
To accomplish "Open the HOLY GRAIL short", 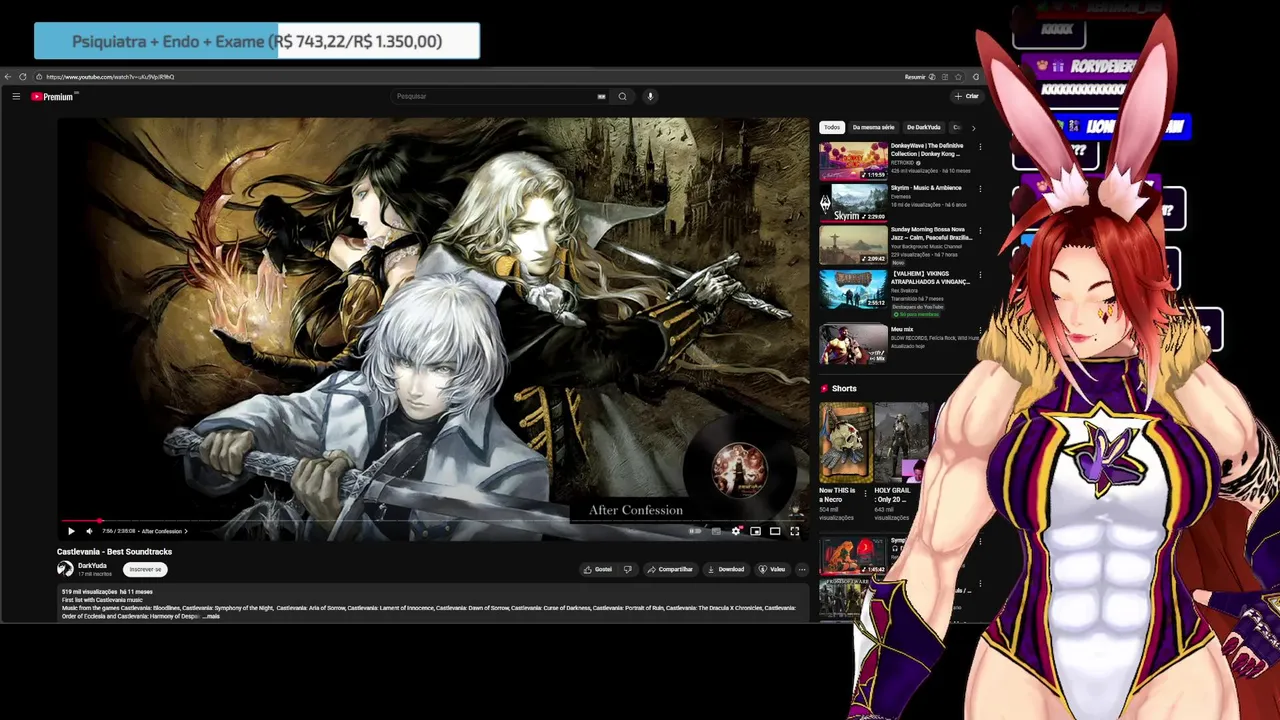I will [900, 443].
